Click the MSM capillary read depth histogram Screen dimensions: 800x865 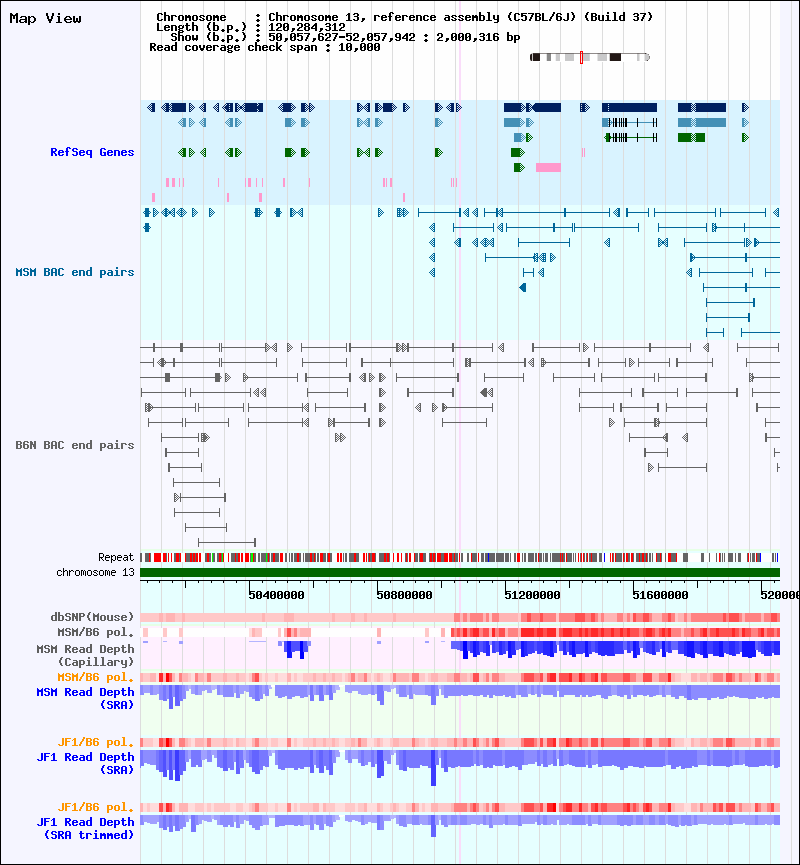460,650
